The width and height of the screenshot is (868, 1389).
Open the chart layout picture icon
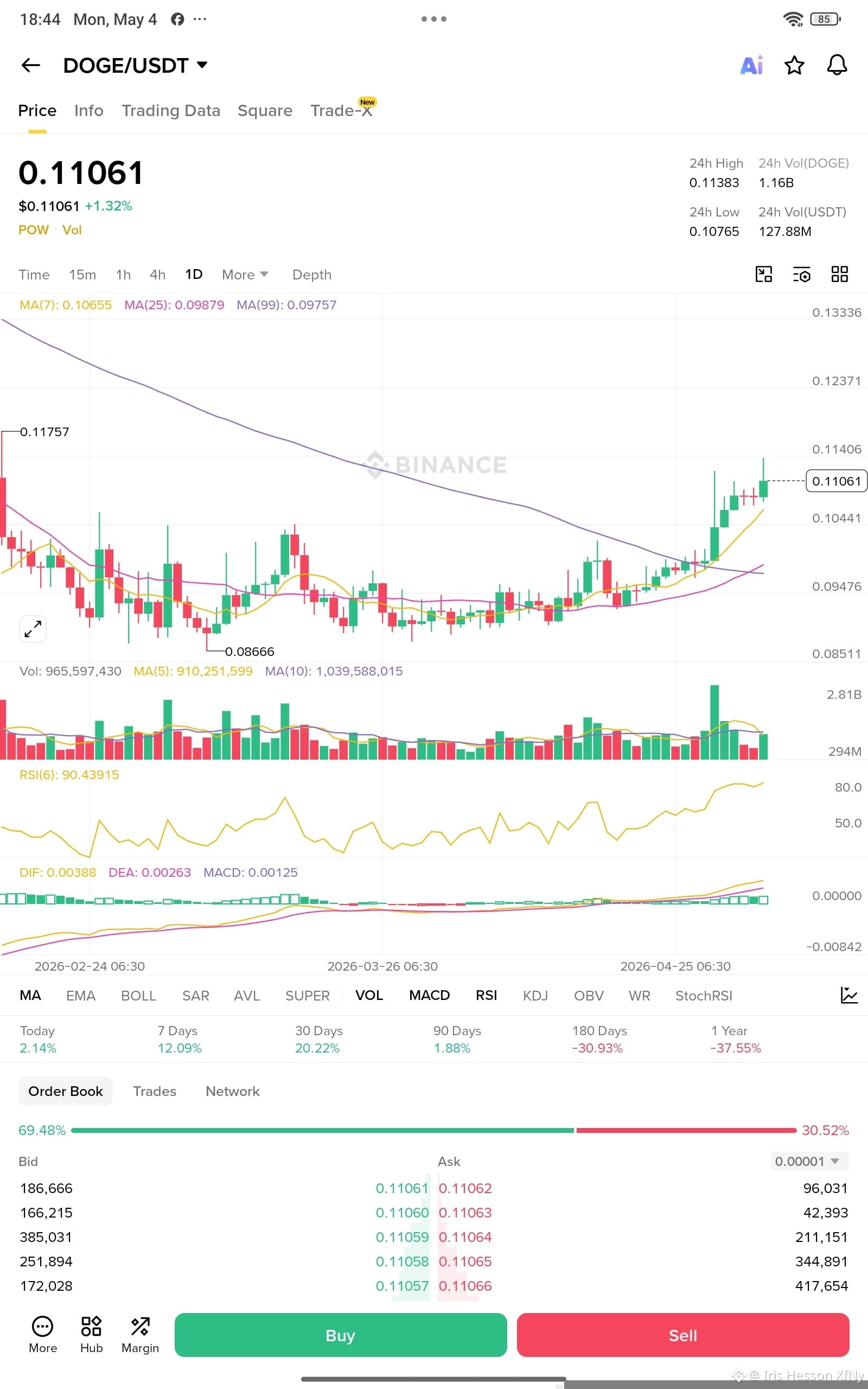coord(763,275)
